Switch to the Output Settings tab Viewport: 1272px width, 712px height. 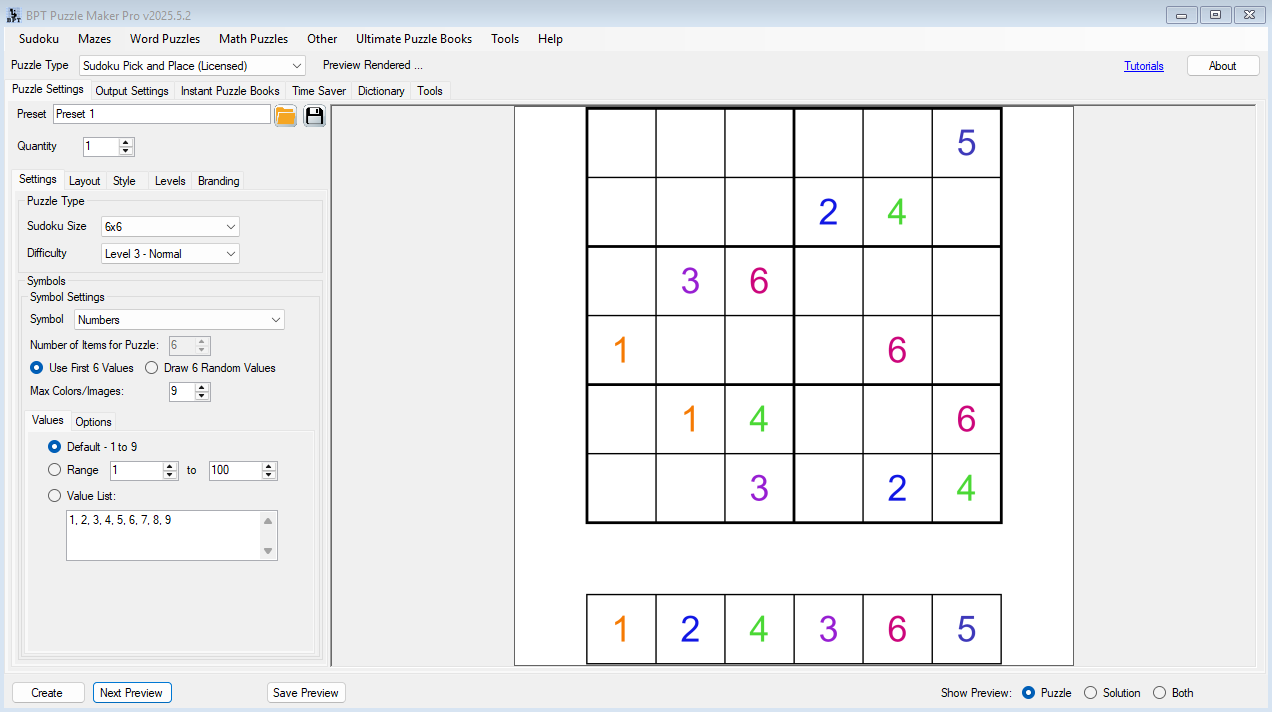(x=131, y=90)
